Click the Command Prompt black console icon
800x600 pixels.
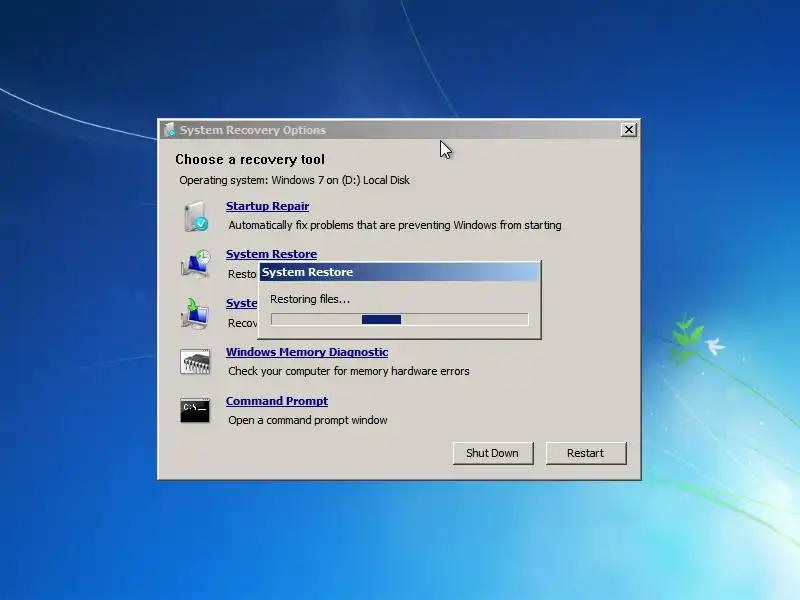195,411
